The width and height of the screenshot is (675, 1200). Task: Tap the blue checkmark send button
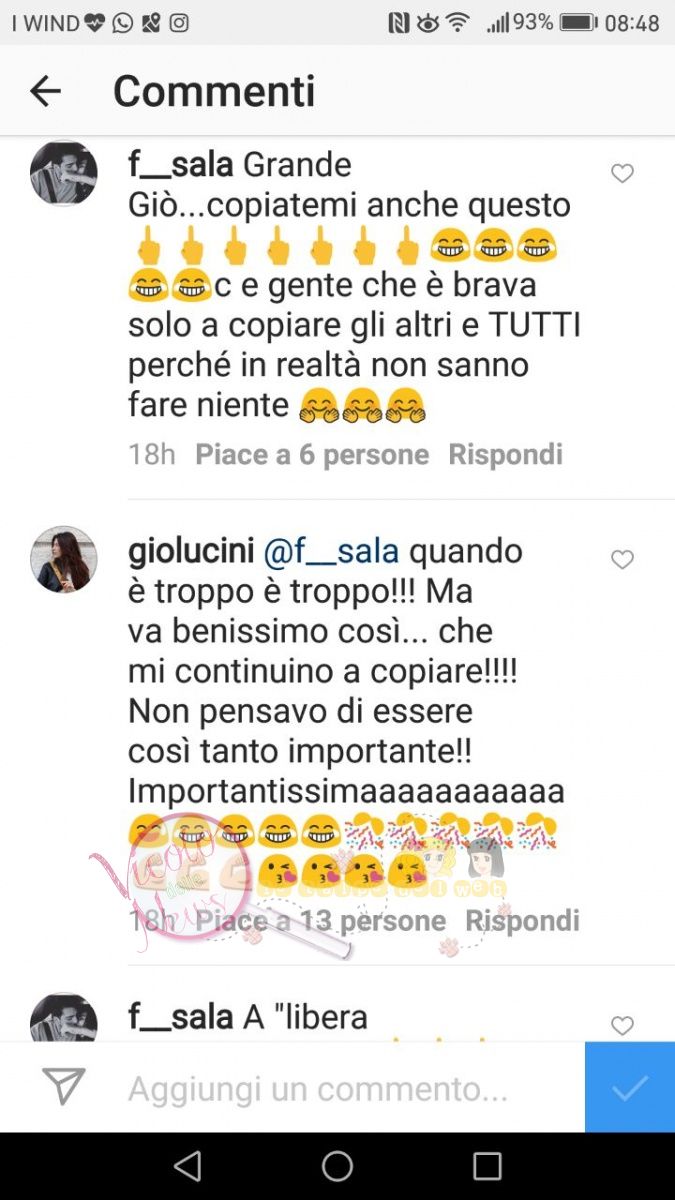click(x=630, y=1087)
